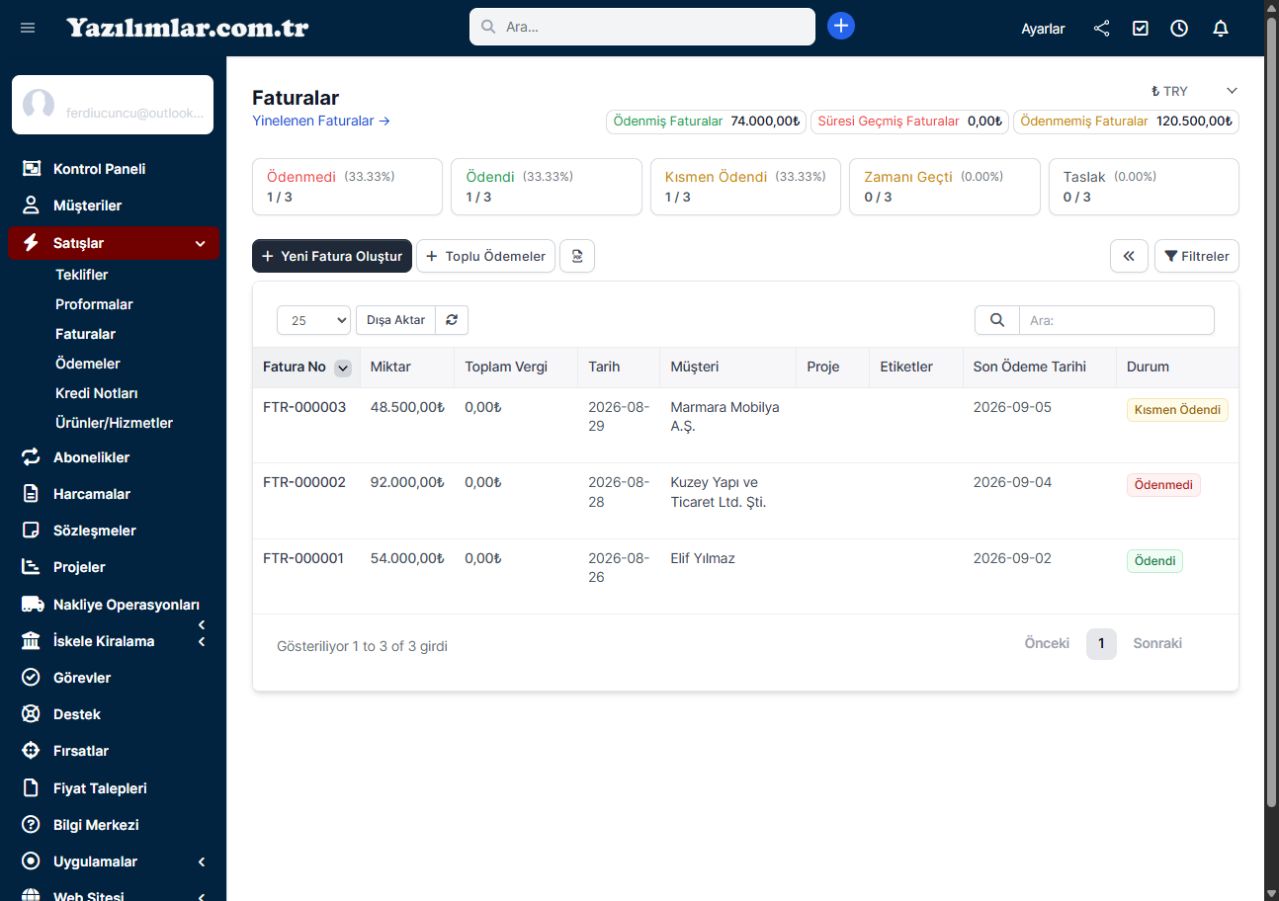Open Teklifler in the Satışlar submenu
The image size is (1279, 901).
pyautogui.click(x=82, y=274)
